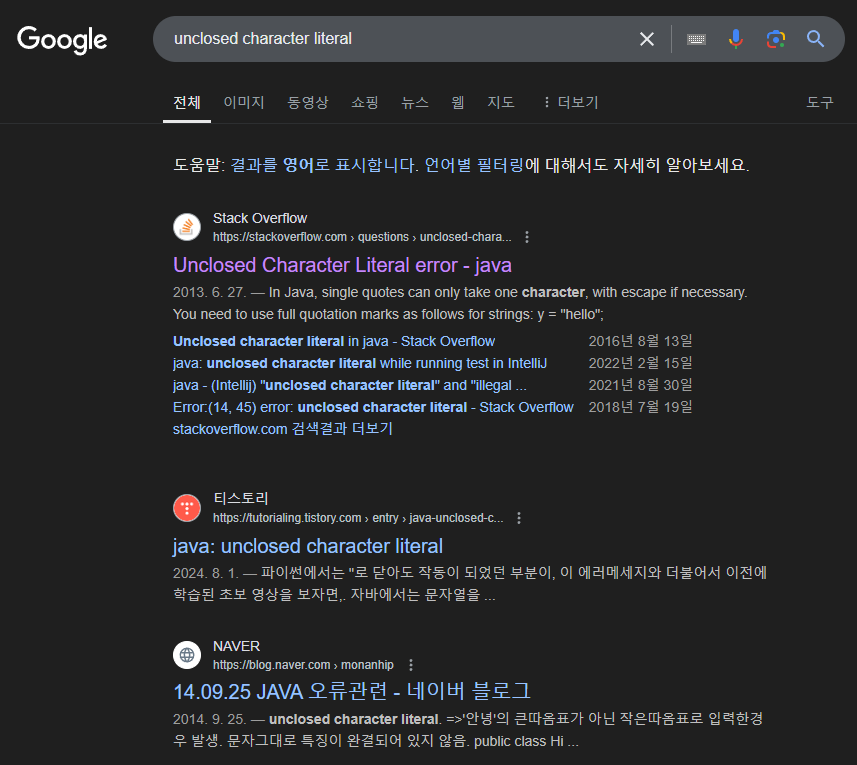Screen dimensions: 857x765
Task: Switch to the 웹 tab
Action: [x=458, y=102]
